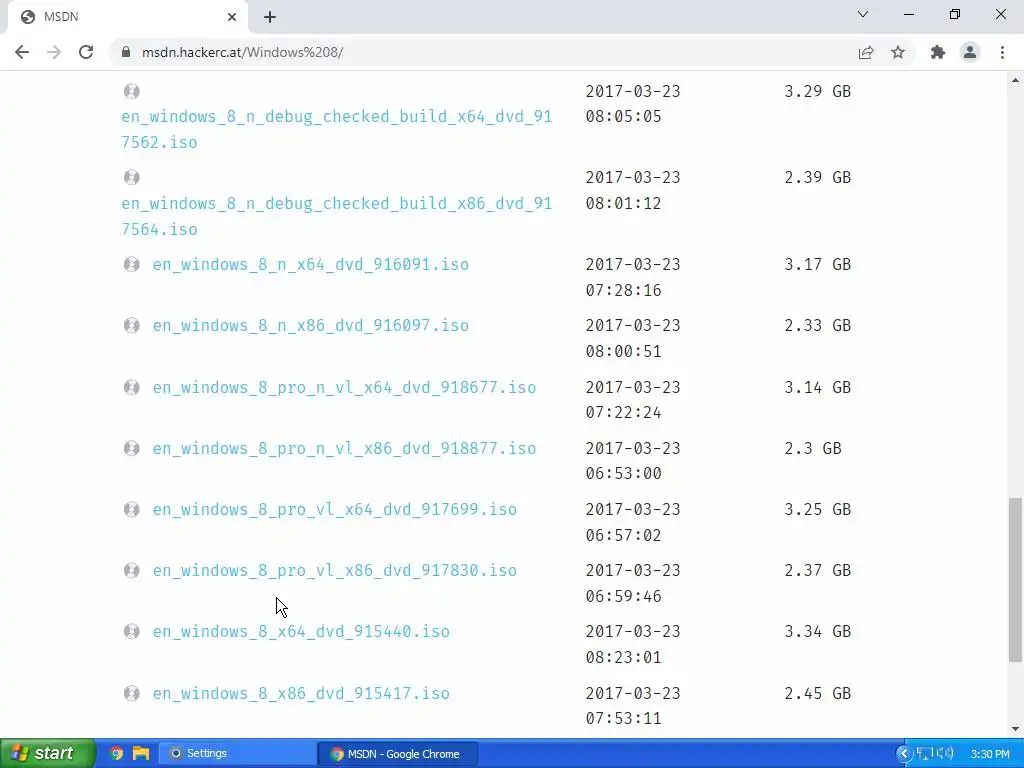The image size is (1024, 768).
Task: Switch to MSDN - Google Chrome taskbar button
Action: (x=398, y=754)
